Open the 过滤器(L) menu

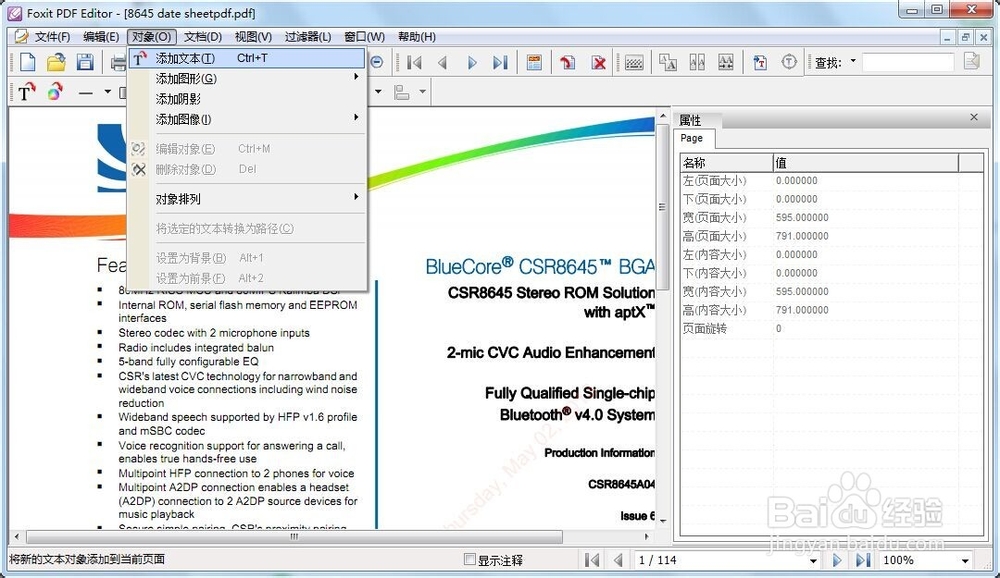pos(308,37)
